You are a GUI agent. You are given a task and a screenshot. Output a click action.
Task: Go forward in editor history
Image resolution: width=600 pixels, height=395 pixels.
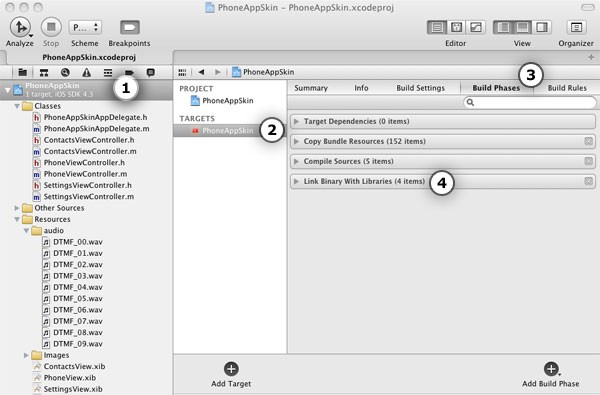[218, 72]
